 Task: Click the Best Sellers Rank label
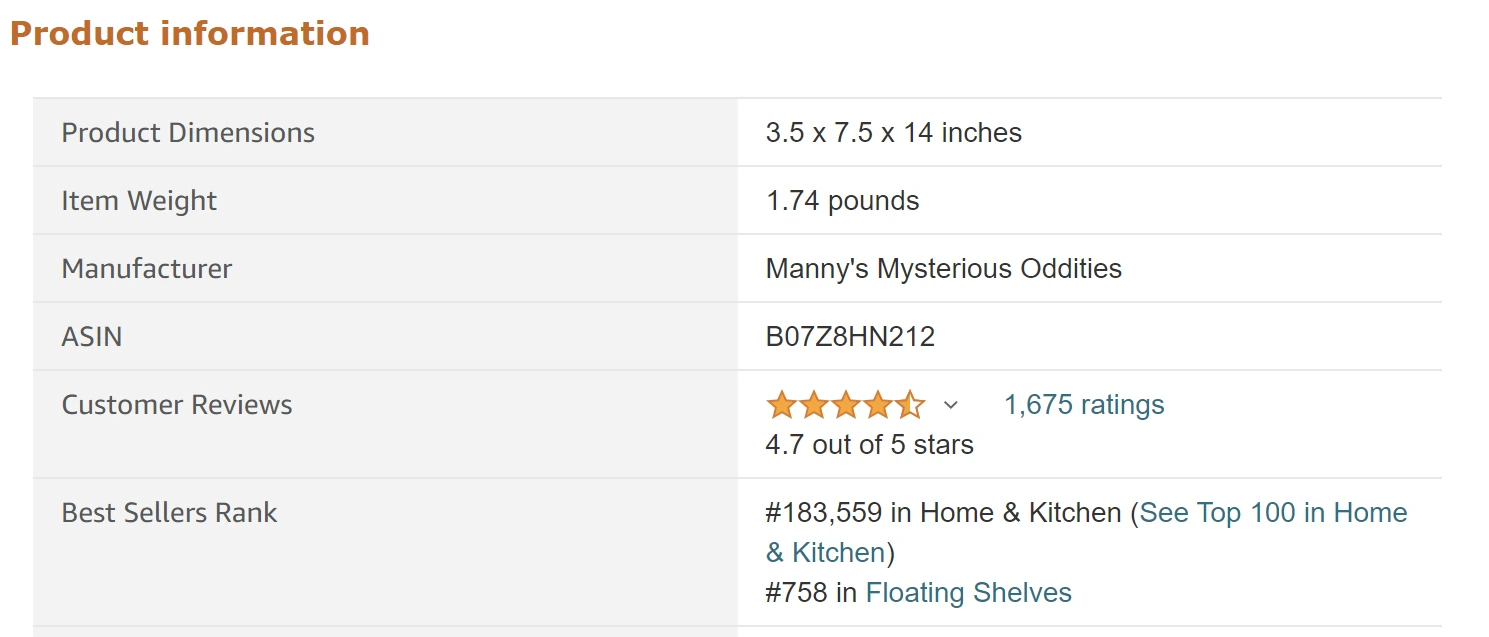(169, 513)
